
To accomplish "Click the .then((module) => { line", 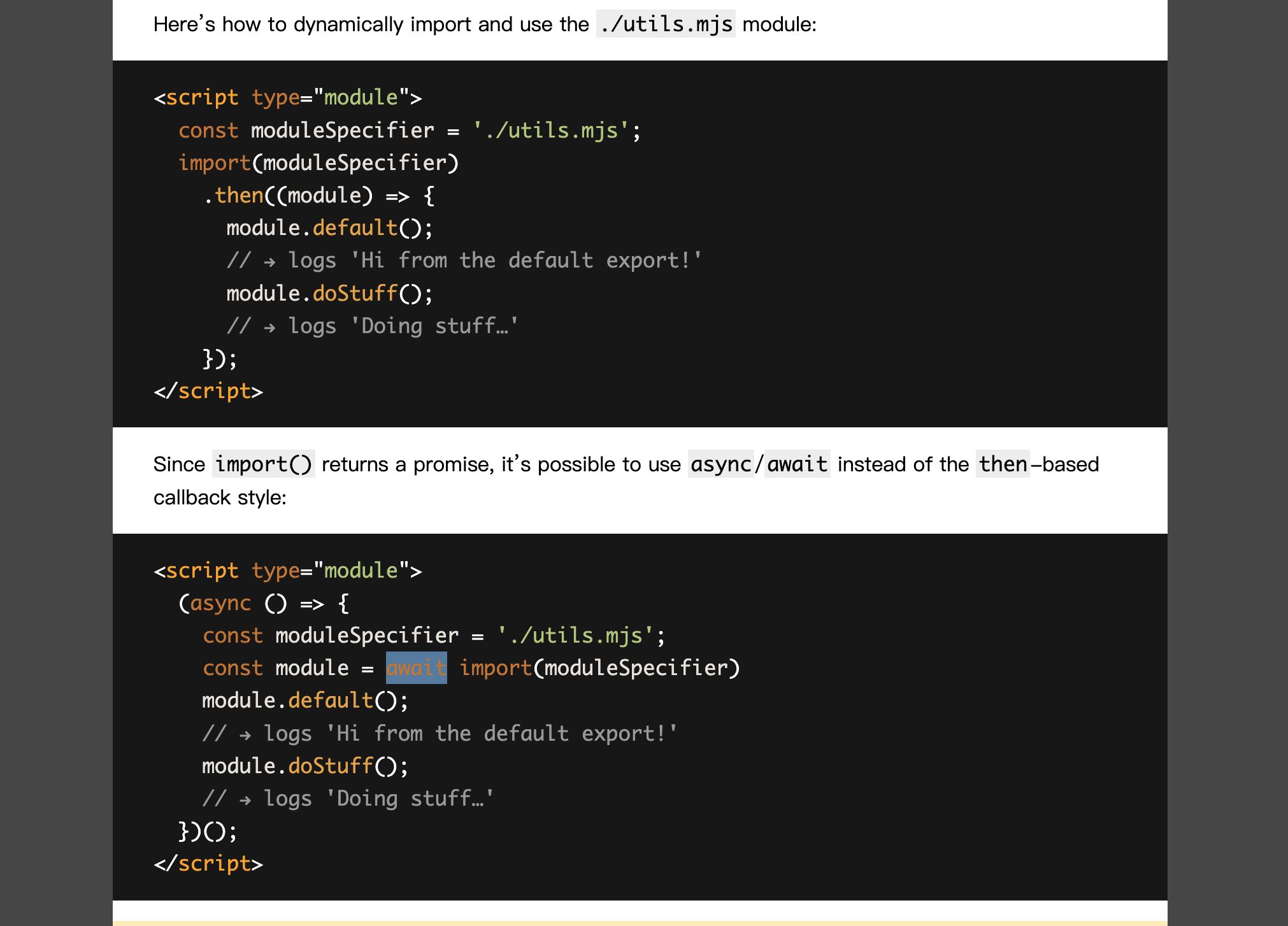I will [x=318, y=196].
